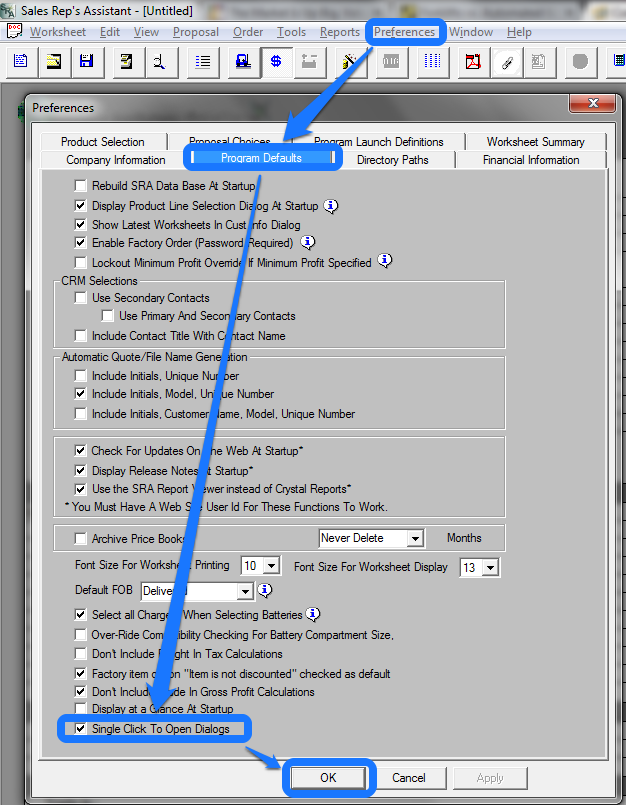Click the info icon beside Enable Factory Order
626x805 pixels.
(x=308, y=242)
